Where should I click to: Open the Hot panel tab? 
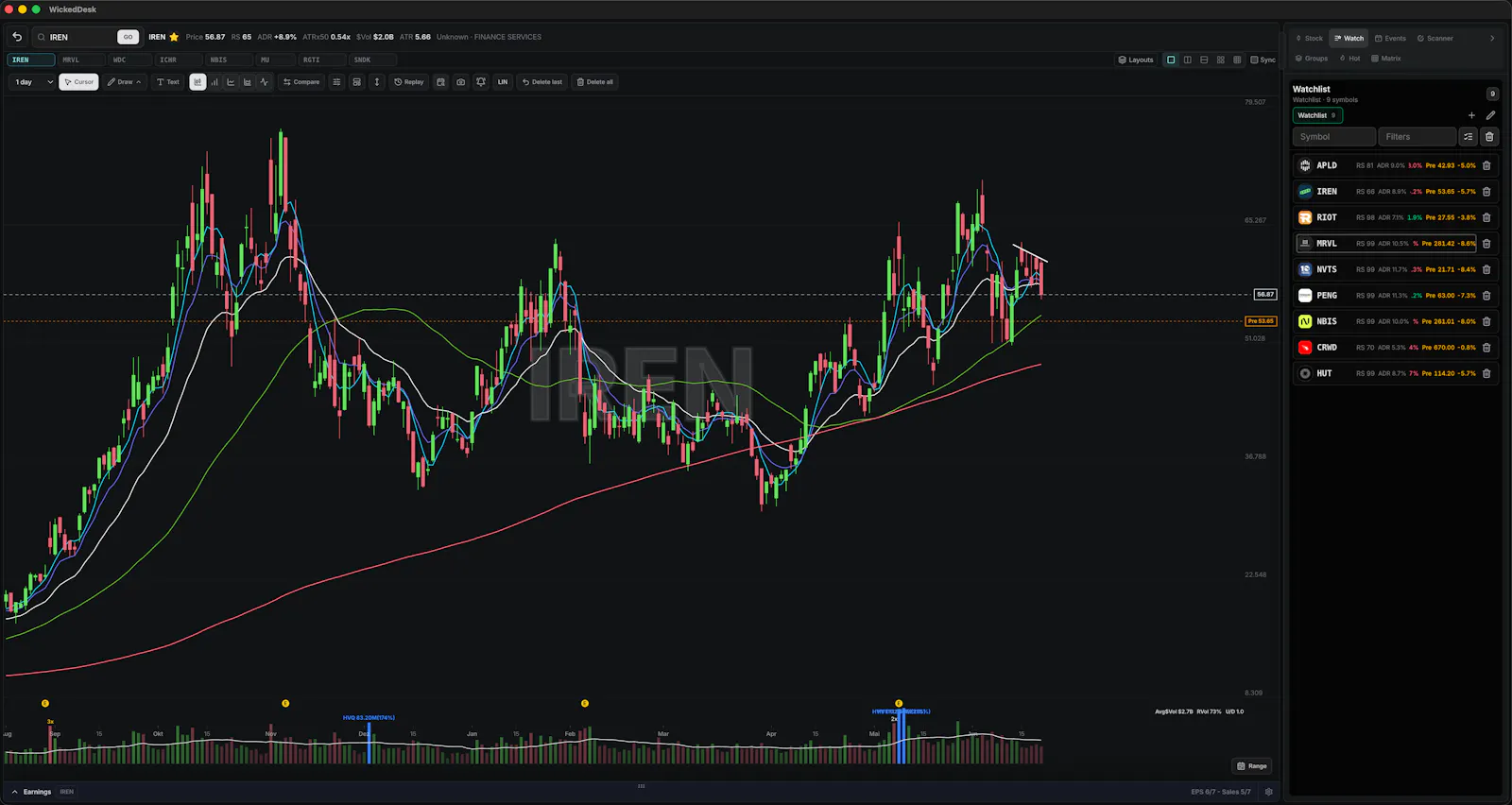click(x=1350, y=59)
